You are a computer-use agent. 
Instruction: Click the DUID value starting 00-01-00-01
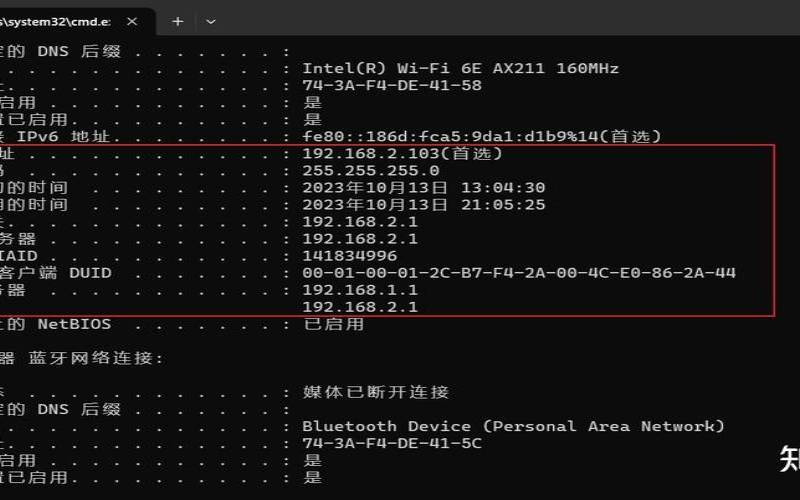[x=519, y=272]
